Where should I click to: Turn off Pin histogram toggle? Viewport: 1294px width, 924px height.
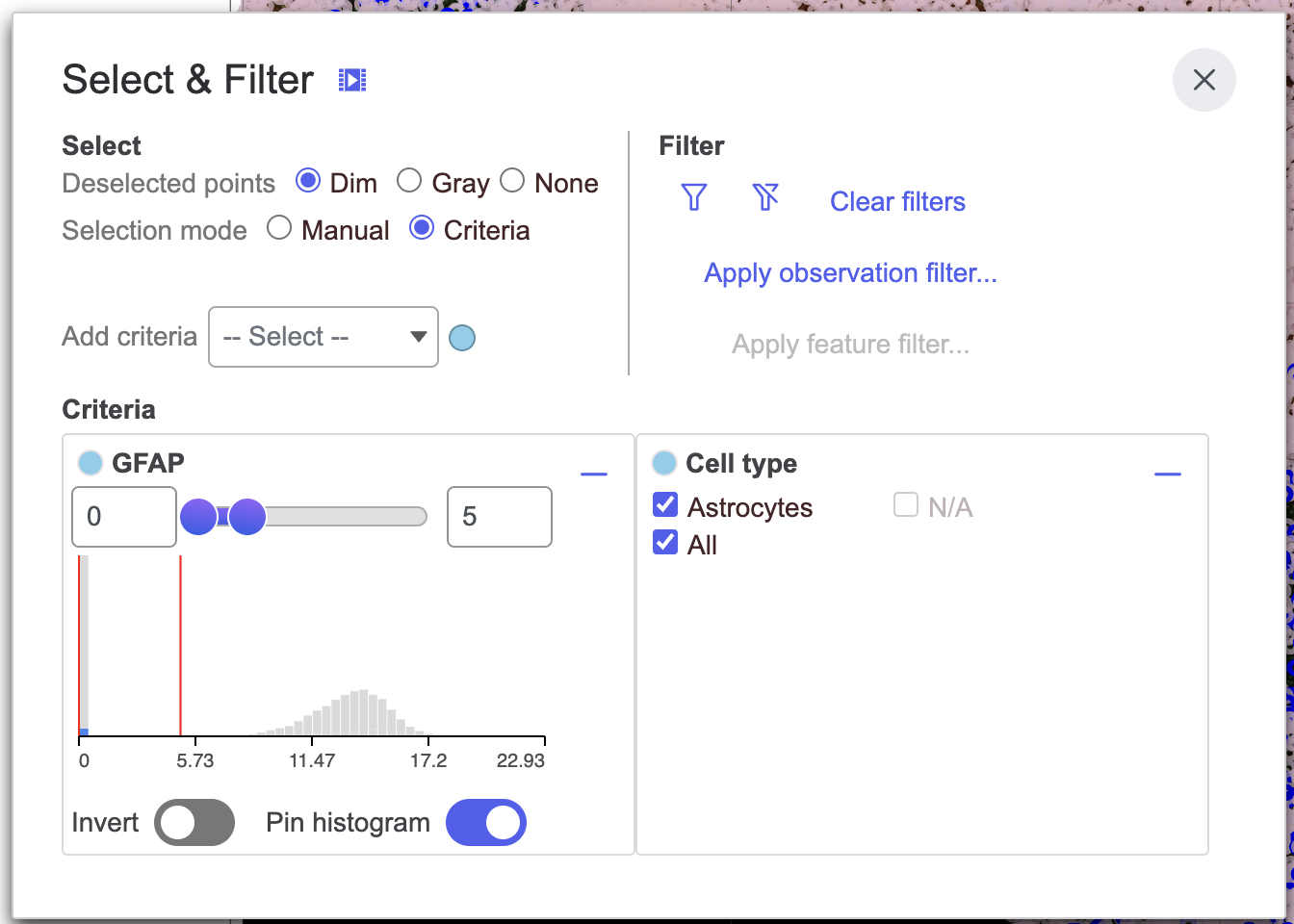pyautogui.click(x=486, y=823)
